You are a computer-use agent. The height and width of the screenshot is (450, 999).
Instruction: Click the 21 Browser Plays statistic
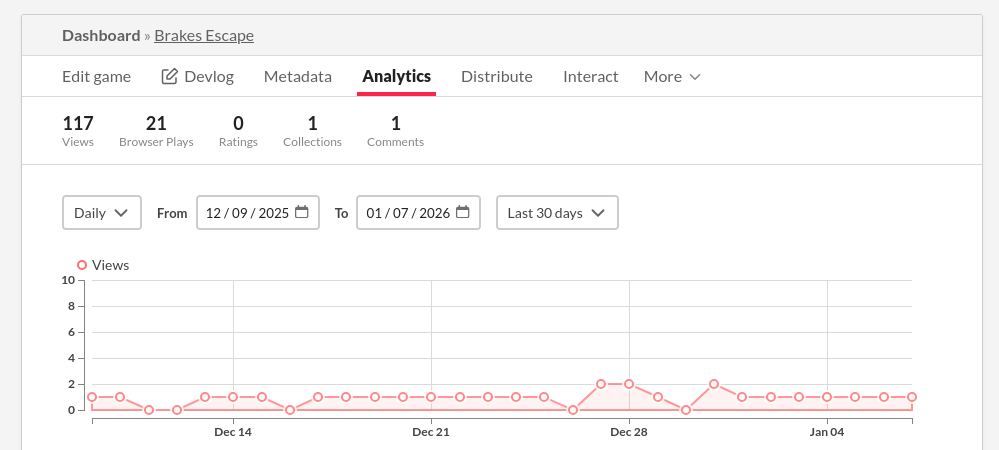tap(156, 131)
